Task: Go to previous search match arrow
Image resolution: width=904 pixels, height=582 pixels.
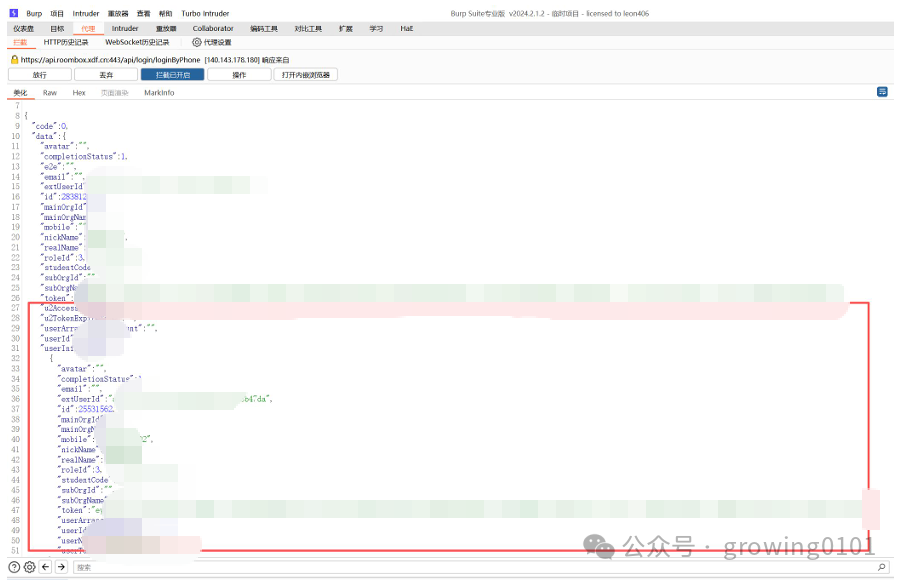Action: click(46, 567)
